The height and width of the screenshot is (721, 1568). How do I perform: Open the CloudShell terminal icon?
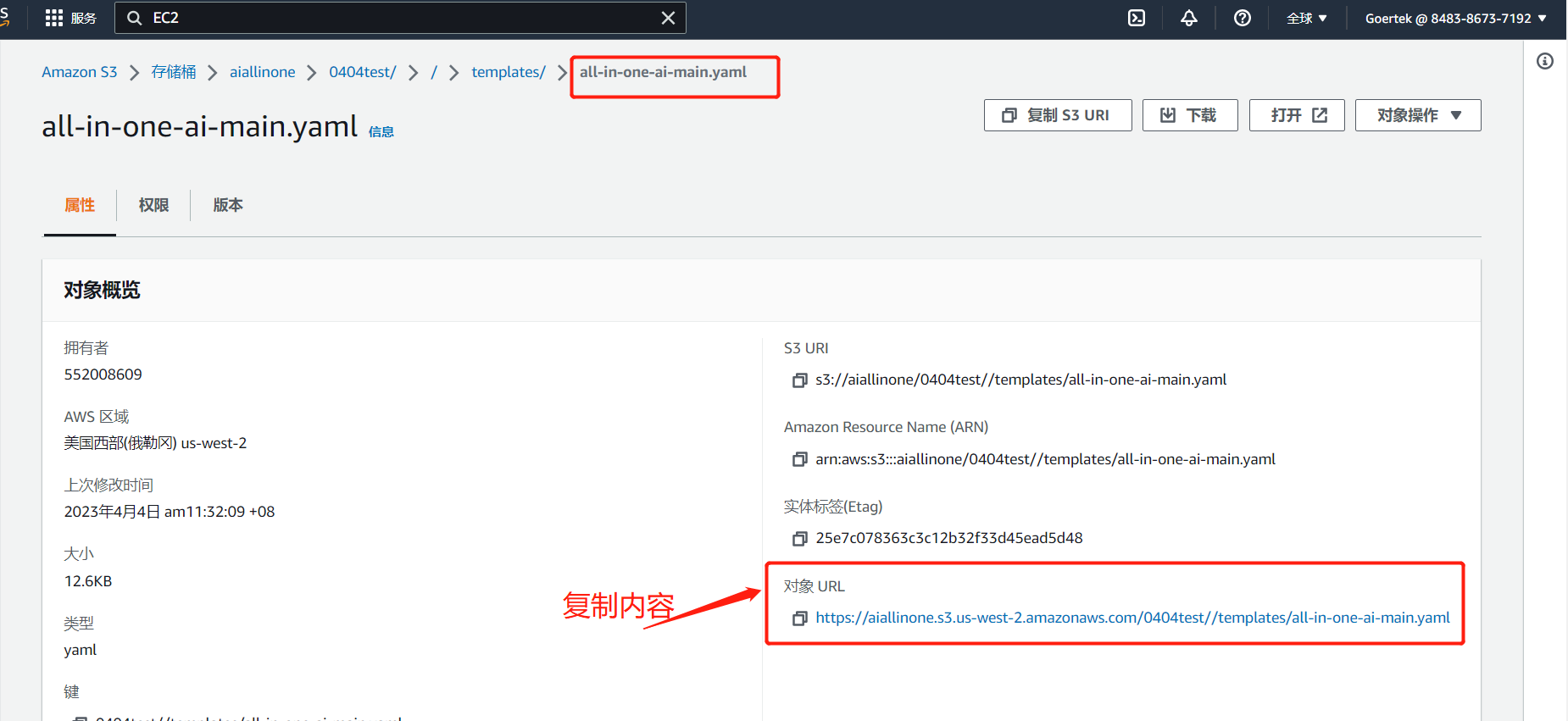click(x=1137, y=18)
